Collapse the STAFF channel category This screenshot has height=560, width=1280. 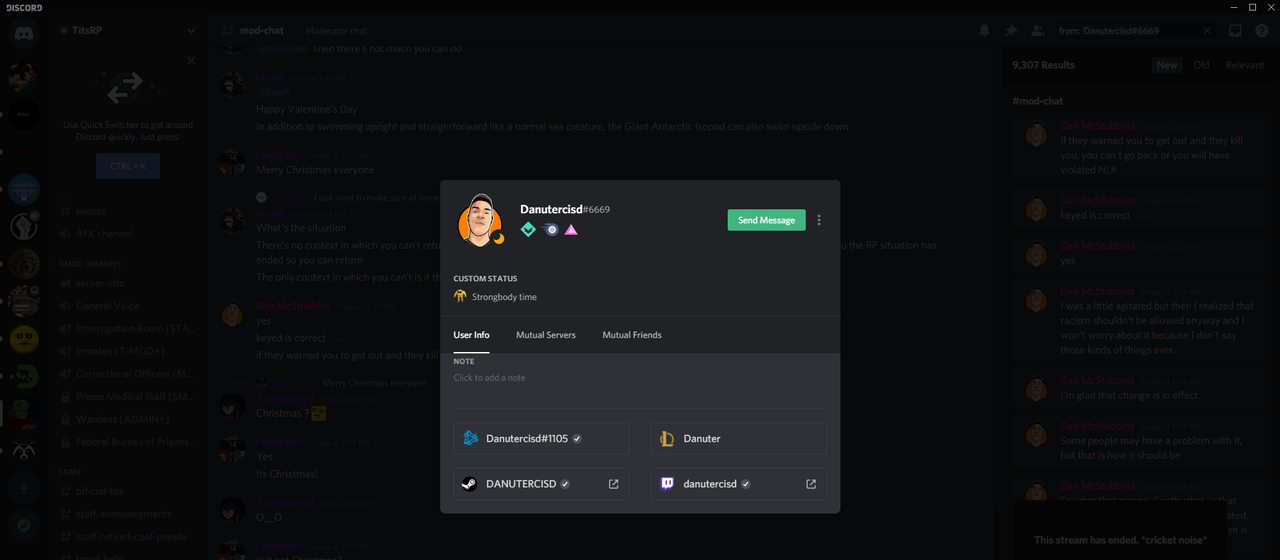(x=69, y=471)
